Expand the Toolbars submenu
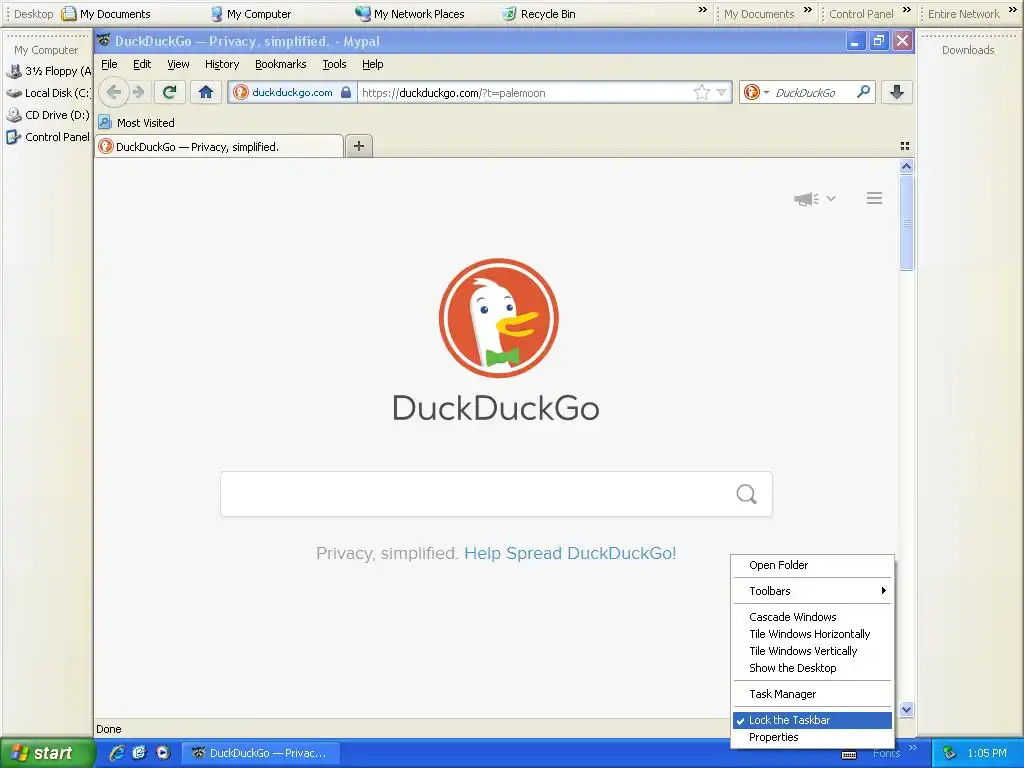Screen dimensions: 1024x768 point(812,590)
